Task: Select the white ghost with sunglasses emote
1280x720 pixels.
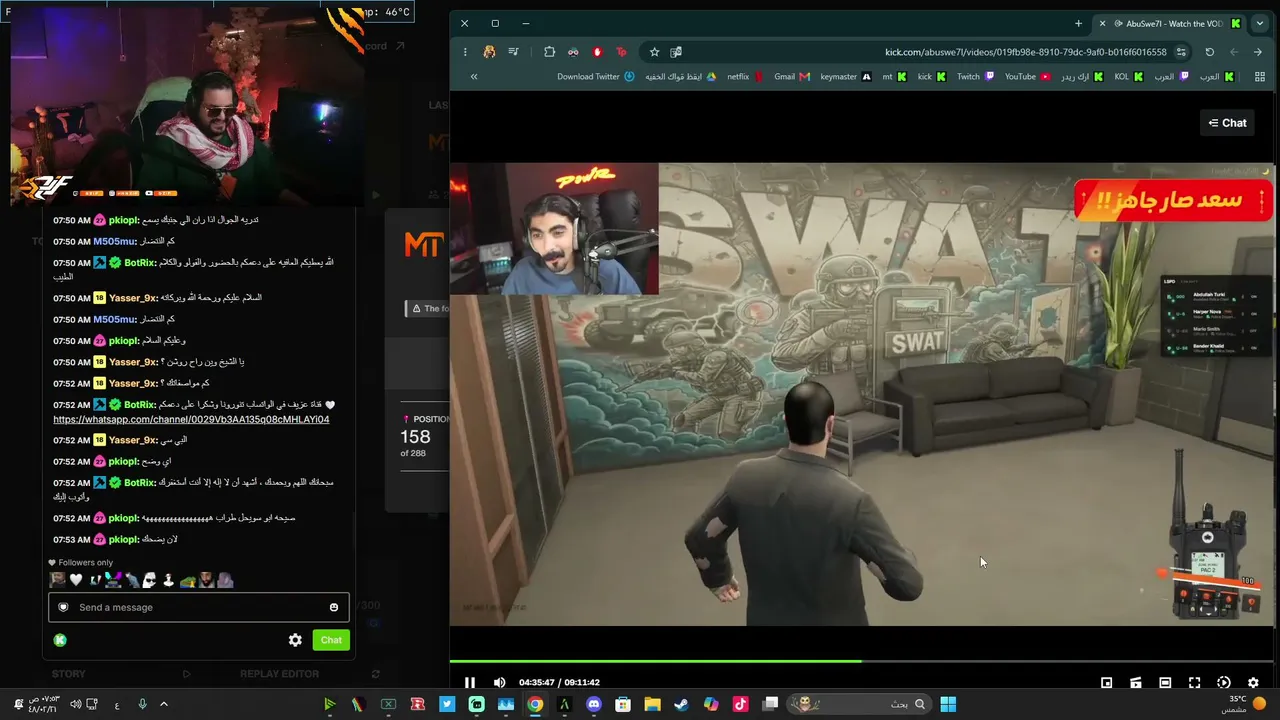Action: (x=149, y=580)
